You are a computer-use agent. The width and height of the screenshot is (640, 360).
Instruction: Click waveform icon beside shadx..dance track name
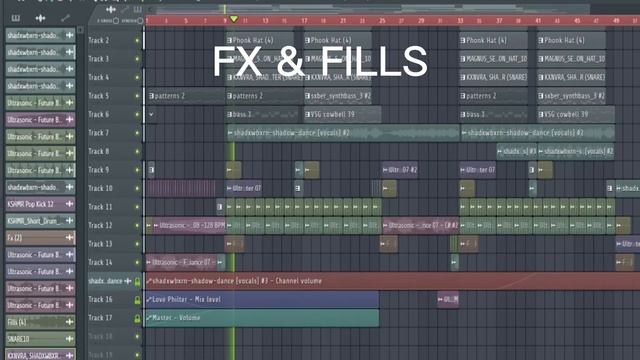[128, 281]
